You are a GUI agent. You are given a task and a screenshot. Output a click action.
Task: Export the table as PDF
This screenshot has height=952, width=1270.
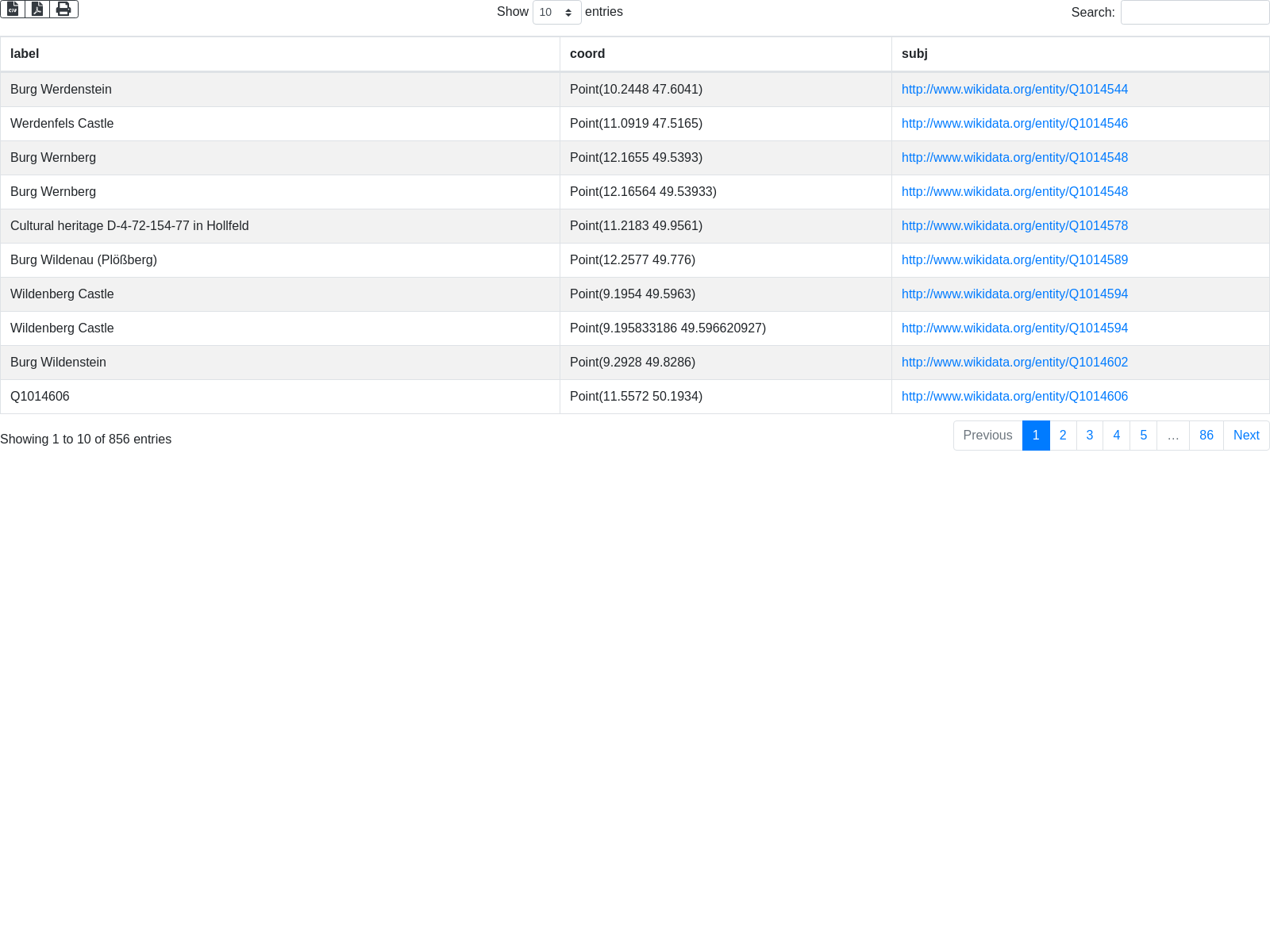37,9
